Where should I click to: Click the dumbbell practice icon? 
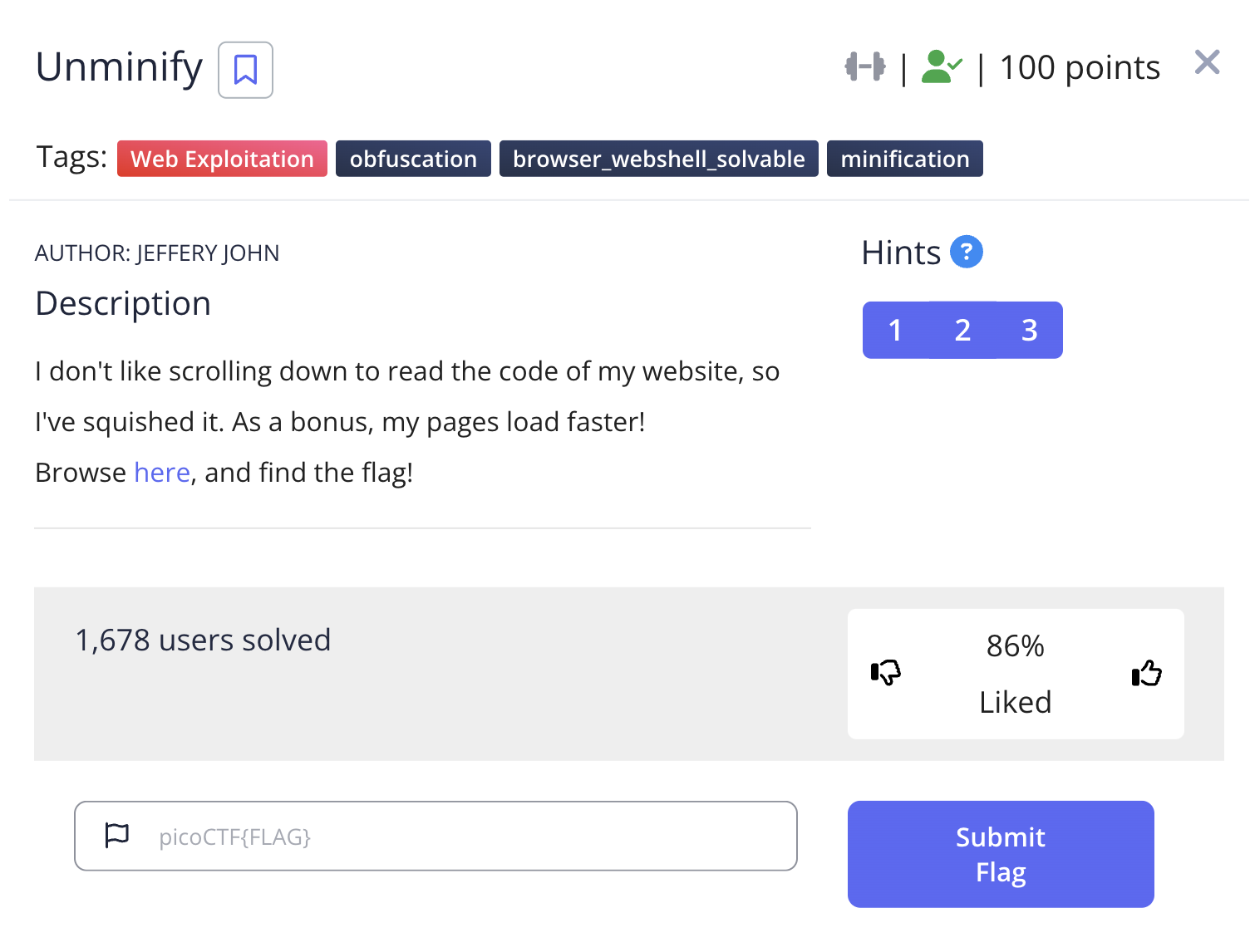pyautogui.click(x=865, y=66)
